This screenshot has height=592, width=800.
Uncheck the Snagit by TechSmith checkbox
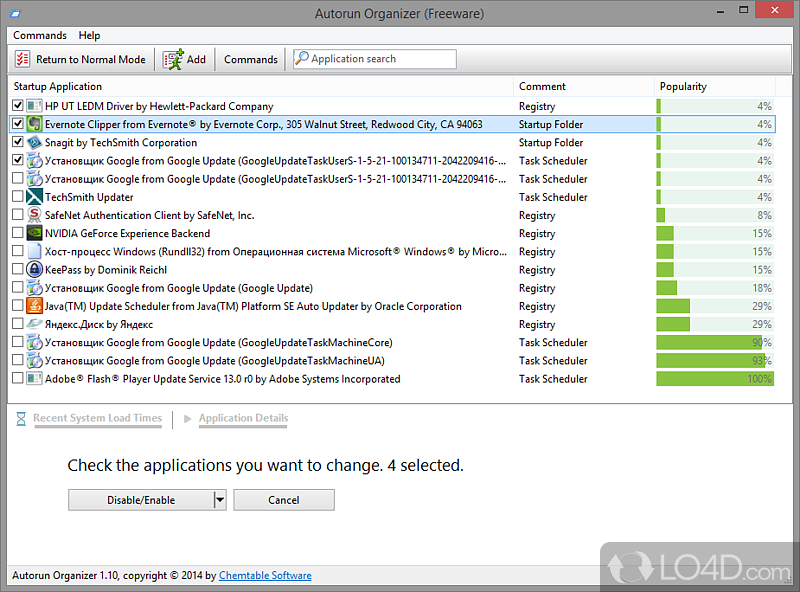18,143
